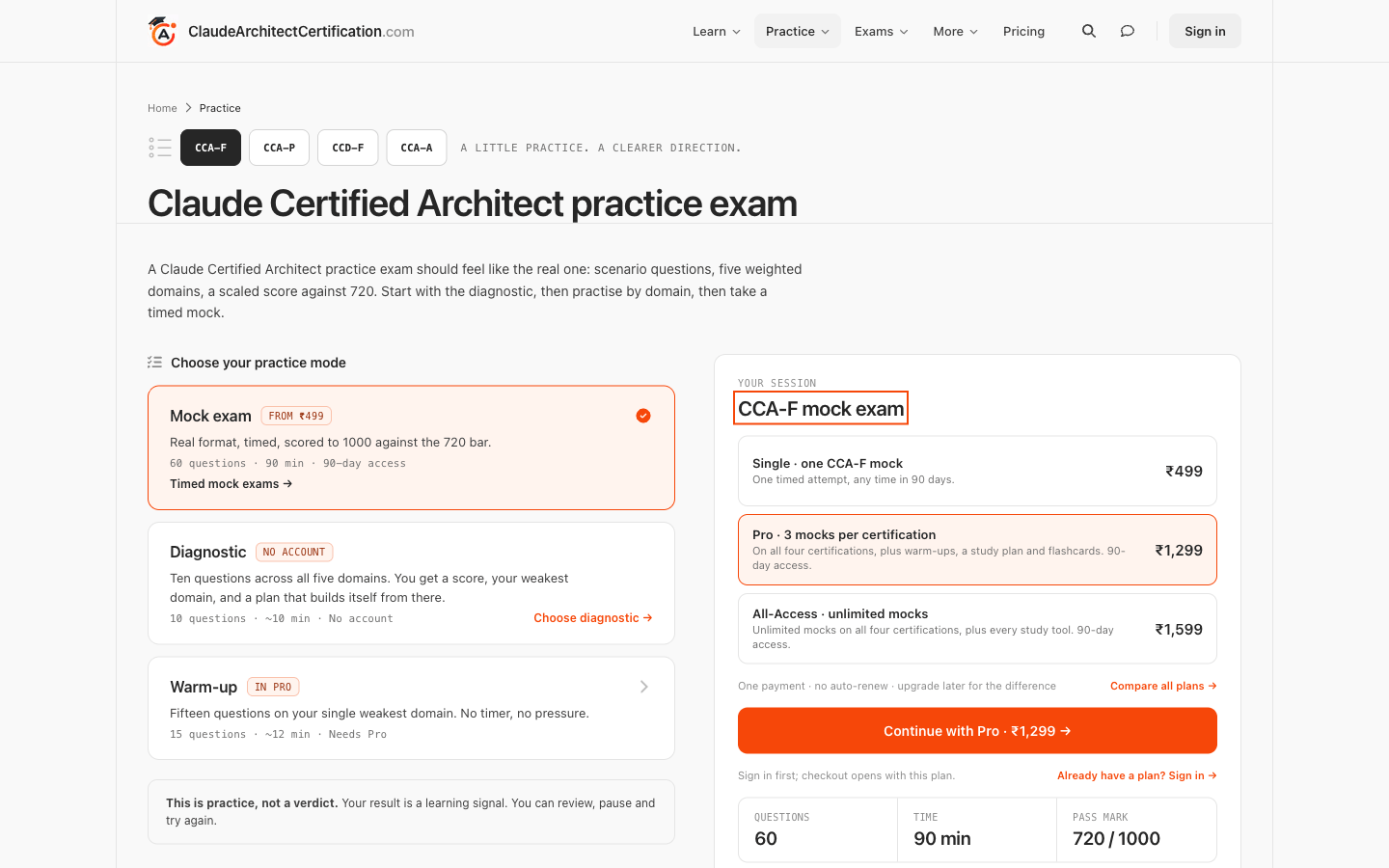Click the Practice breadcrumb item
This screenshot has width=1389, height=868.
point(220,108)
